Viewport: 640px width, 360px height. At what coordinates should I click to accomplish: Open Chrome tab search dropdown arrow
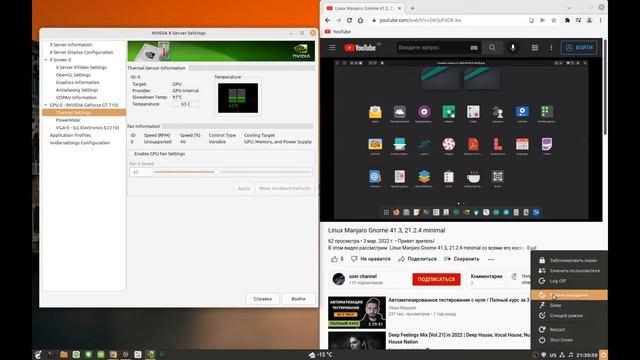point(569,8)
